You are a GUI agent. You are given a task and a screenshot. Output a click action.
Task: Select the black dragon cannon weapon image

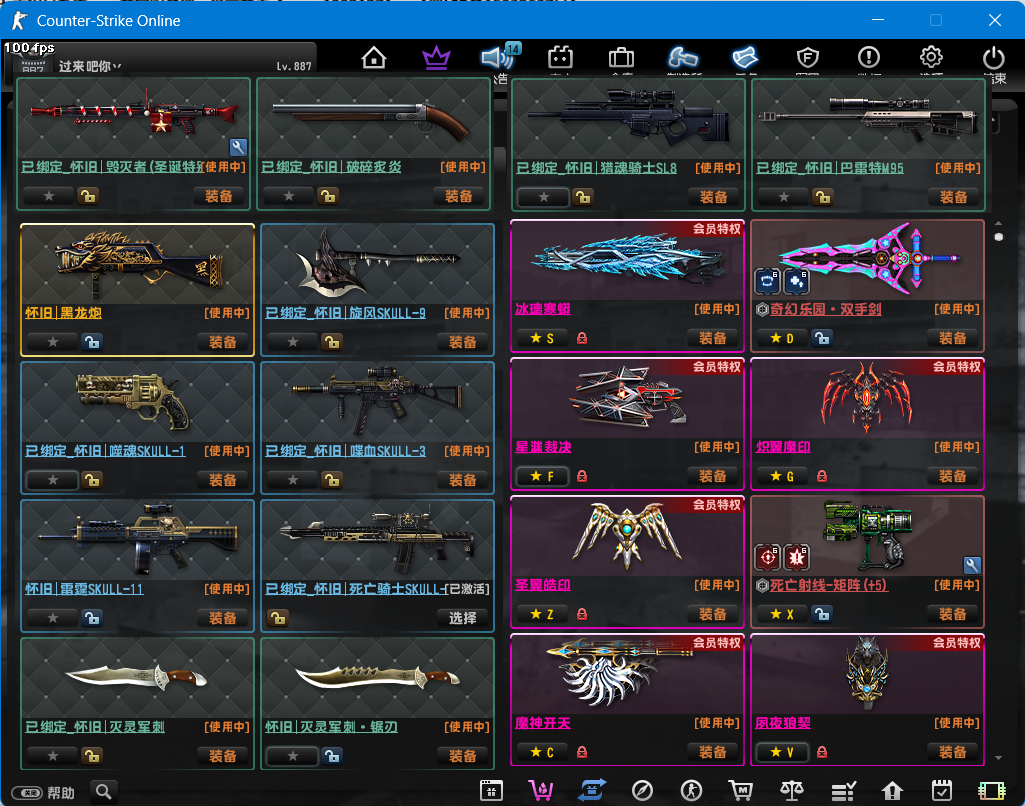[138, 263]
